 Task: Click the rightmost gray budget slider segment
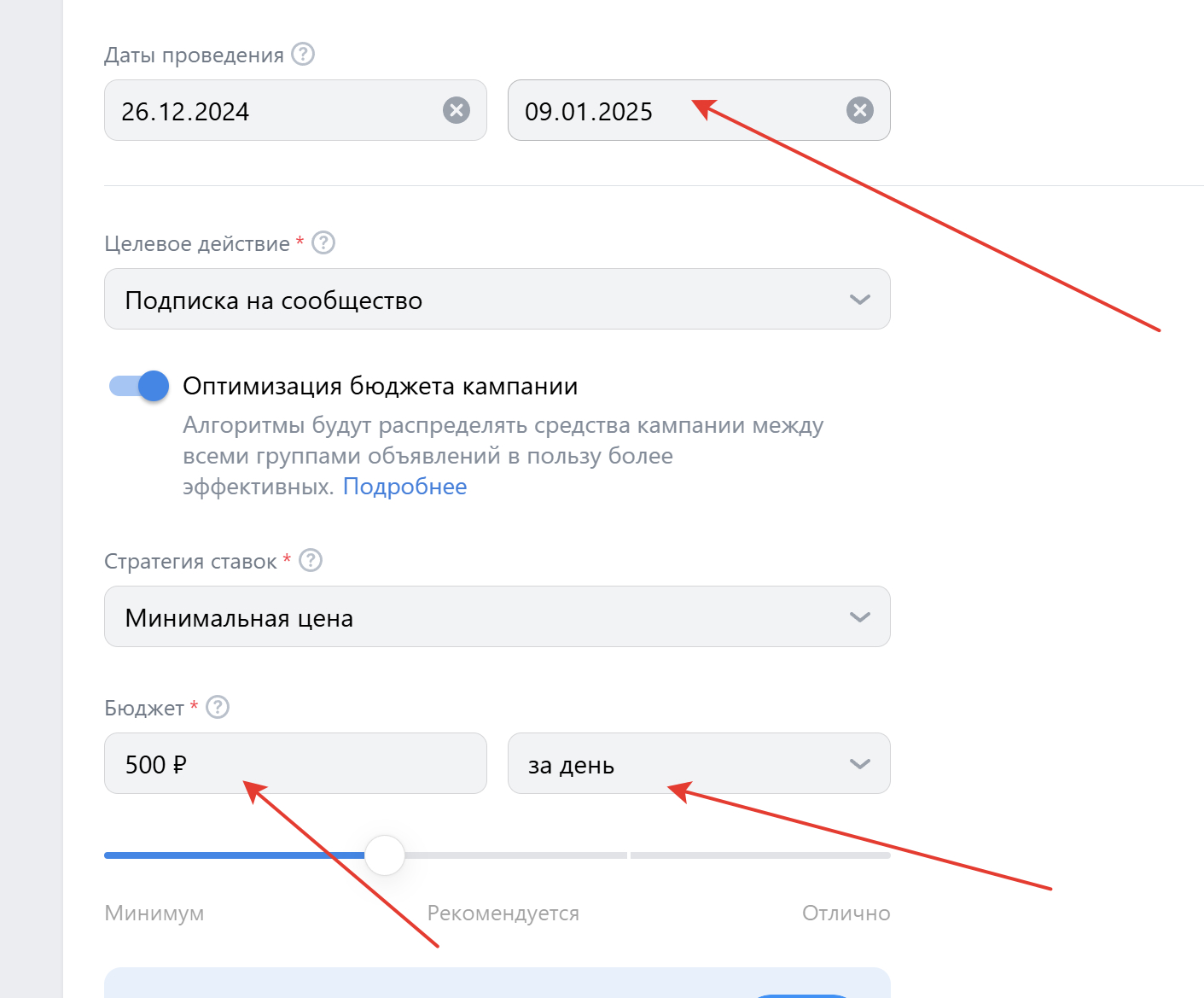tap(759, 855)
